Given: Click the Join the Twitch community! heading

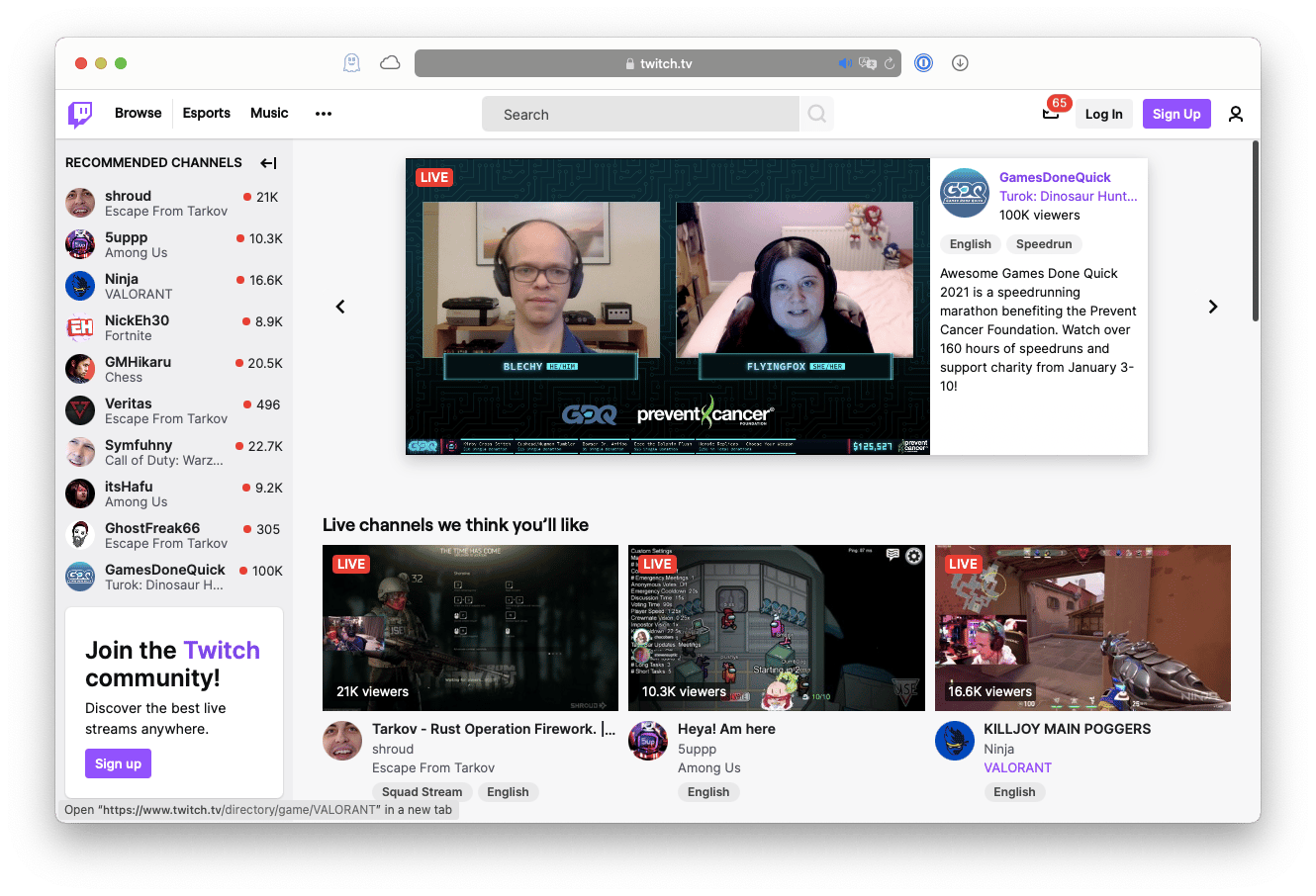Looking at the screenshot, I should click(x=172, y=664).
